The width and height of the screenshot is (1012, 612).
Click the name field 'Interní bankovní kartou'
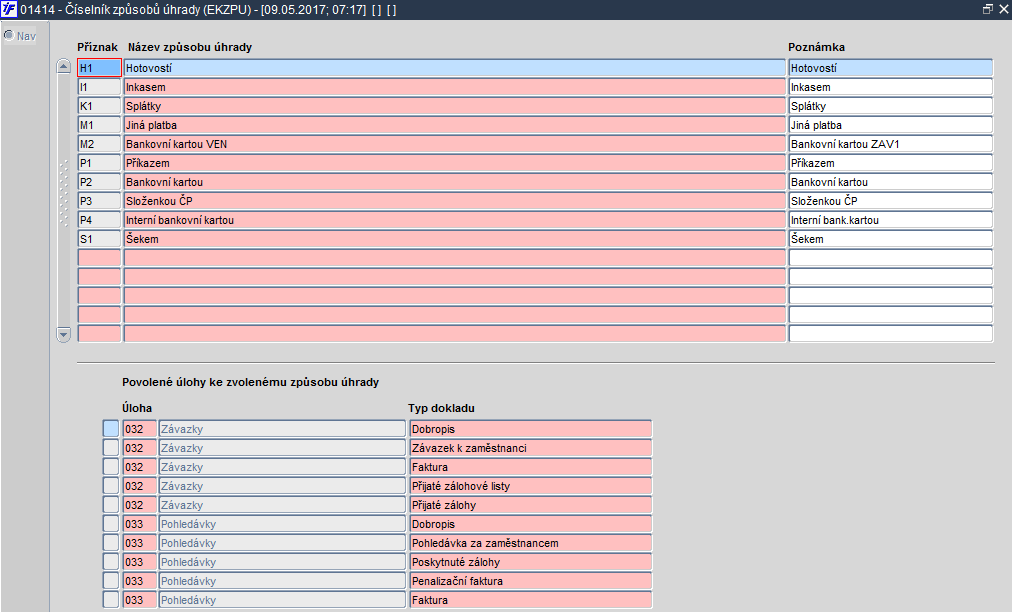[454, 219]
